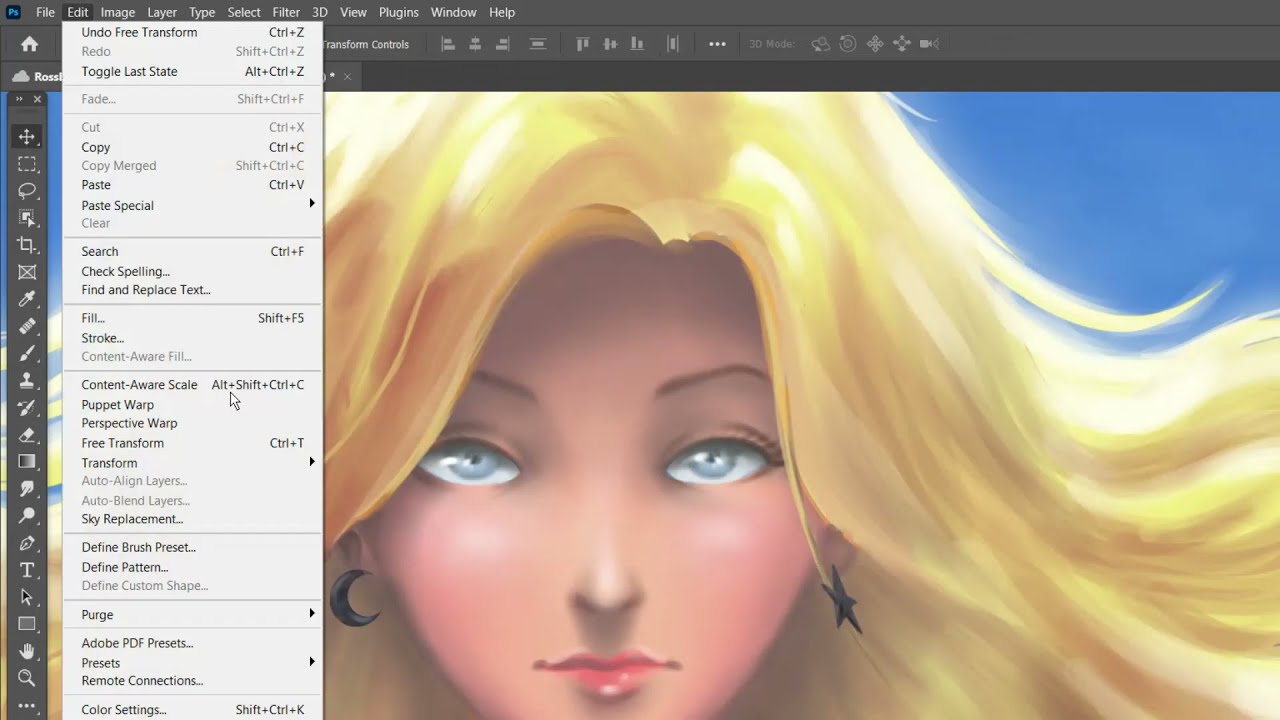Expand the Presets submenu
This screenshot has height=720, width=1280.
pyautogui.click(x=193, y=663)
